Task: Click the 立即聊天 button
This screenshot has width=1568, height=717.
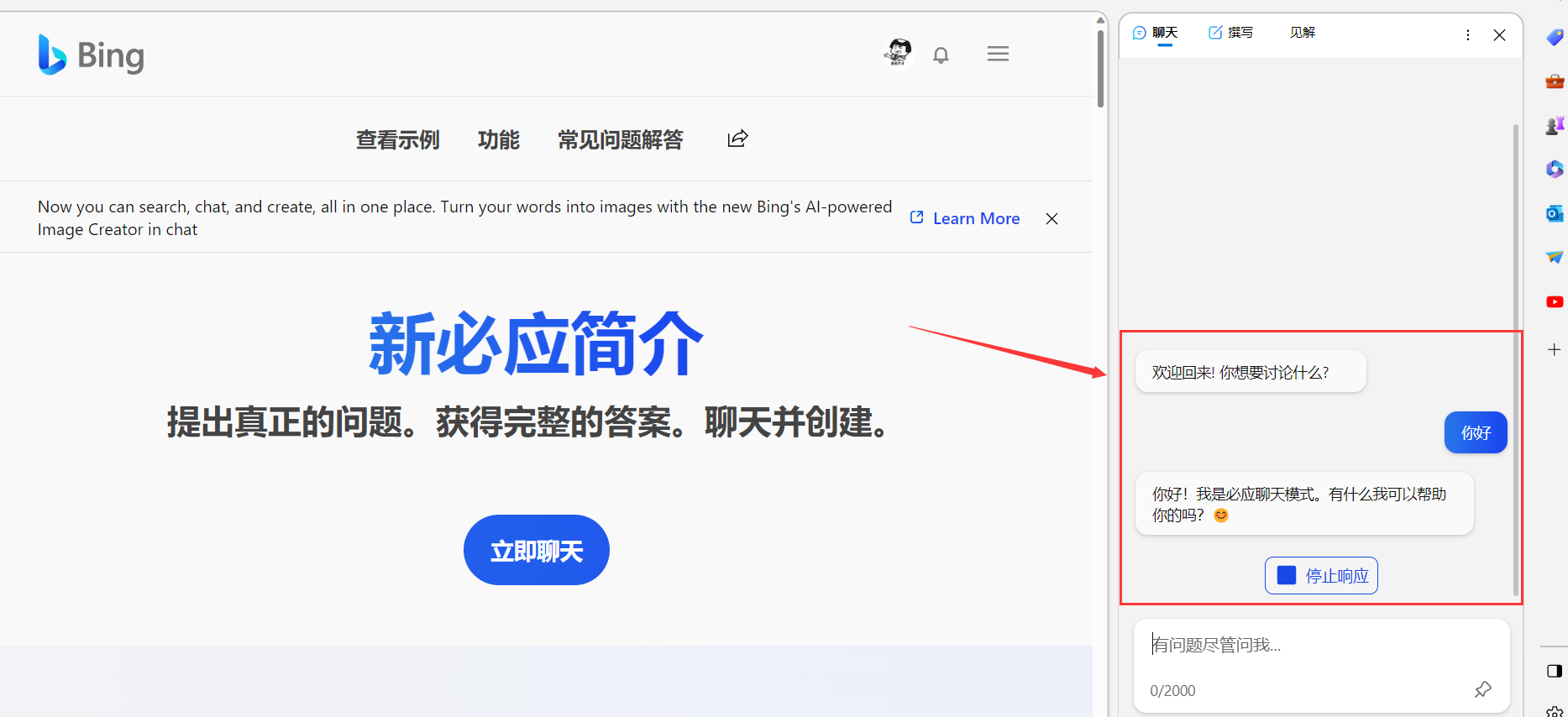Action: click(537, 550)
